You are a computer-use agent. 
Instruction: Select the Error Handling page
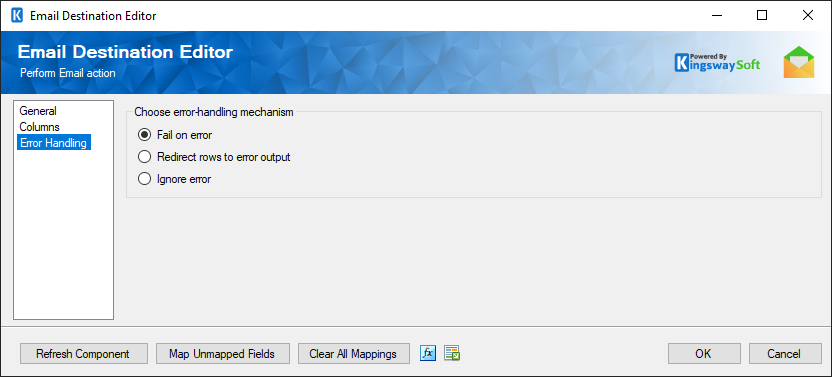(x=54, y=143)
